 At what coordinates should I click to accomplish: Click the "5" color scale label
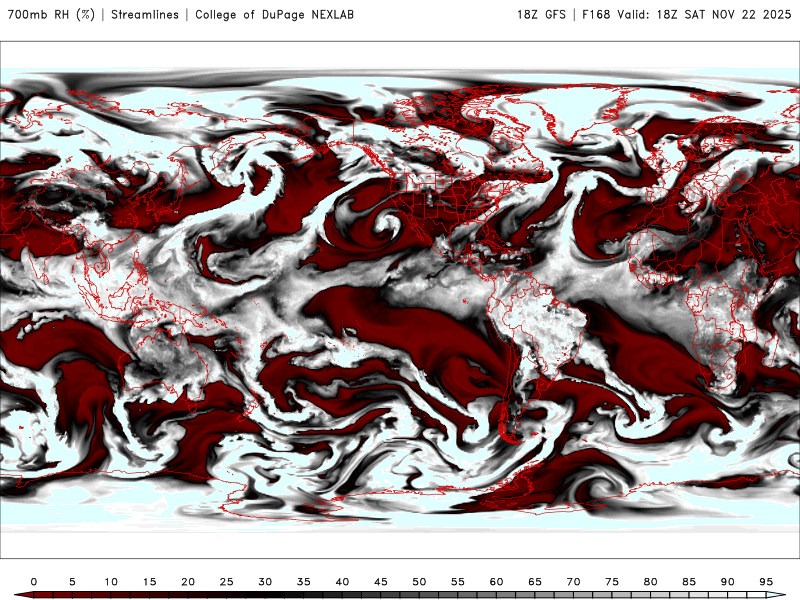[x=72, y=582]
